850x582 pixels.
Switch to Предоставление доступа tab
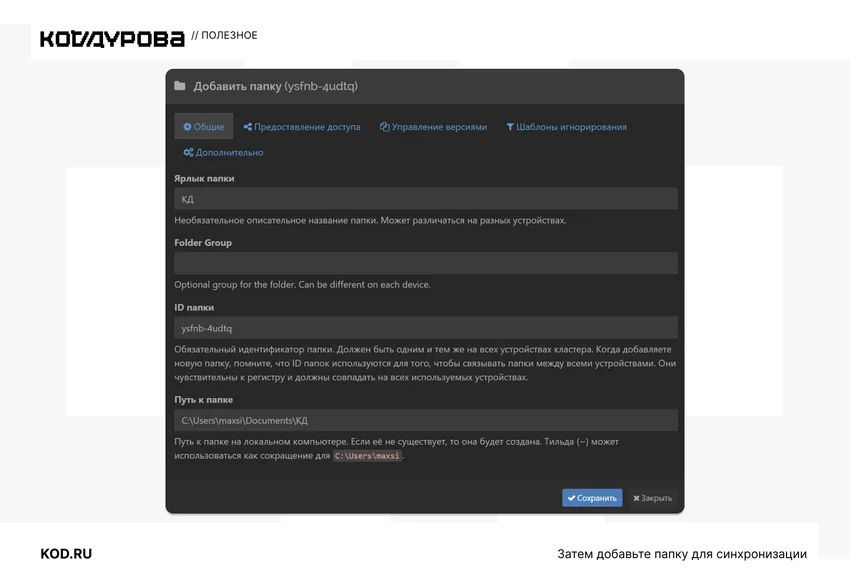point(302,126)
